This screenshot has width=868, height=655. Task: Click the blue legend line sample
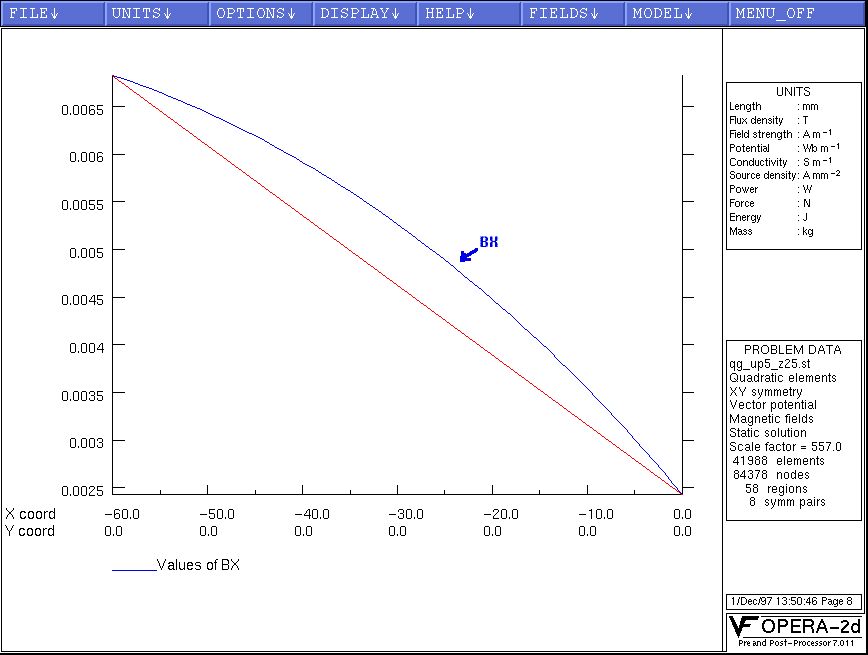(134, 570)
